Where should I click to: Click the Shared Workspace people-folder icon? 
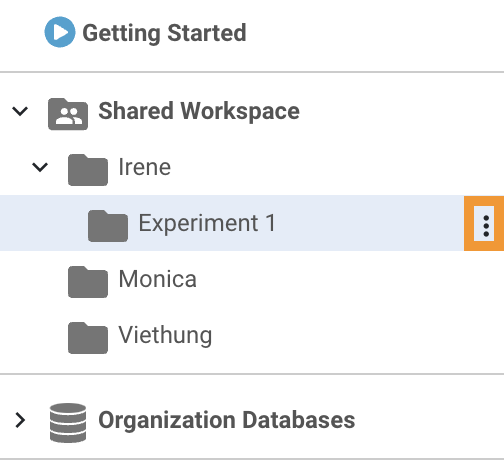point(68,114)
